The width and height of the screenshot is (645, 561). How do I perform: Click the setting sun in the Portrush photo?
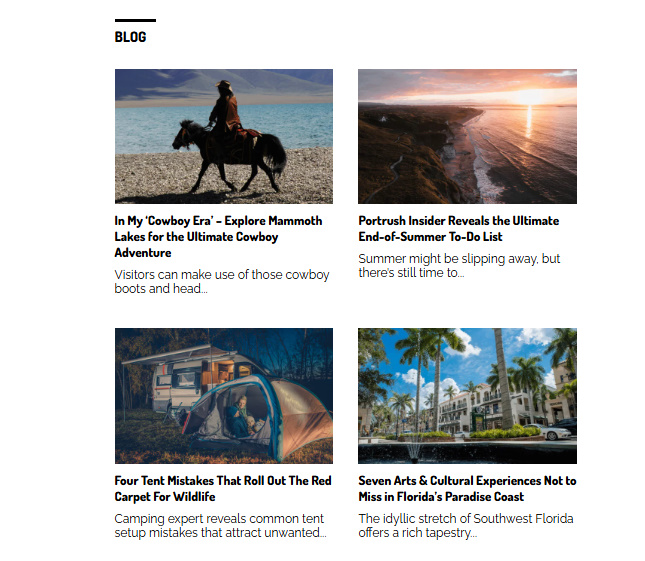tap(529, 97)
